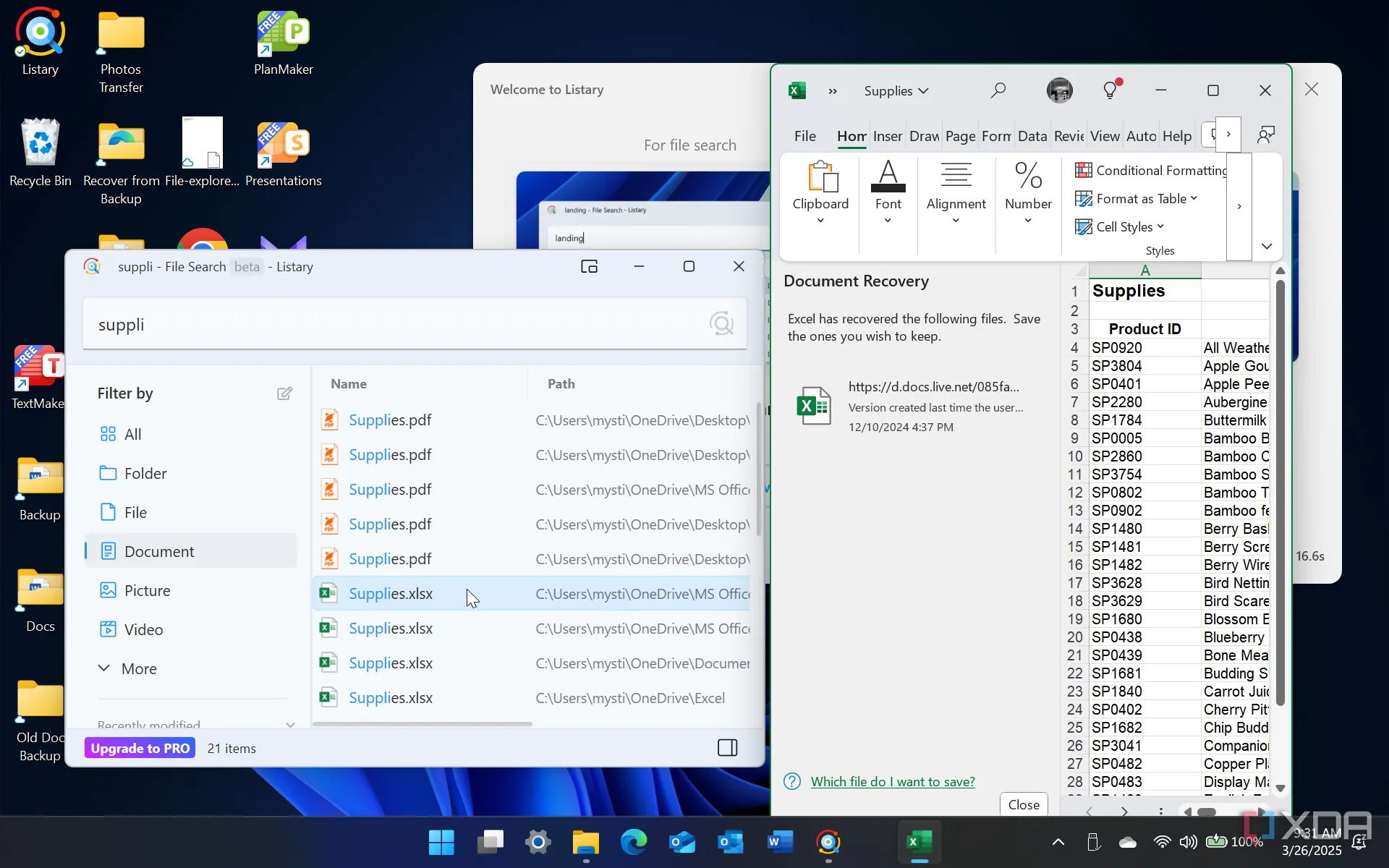Open Photos Transfer folder on desktop
This screenshot has width=1389, height=868.
pyautogui.click(x=121, y=51)
